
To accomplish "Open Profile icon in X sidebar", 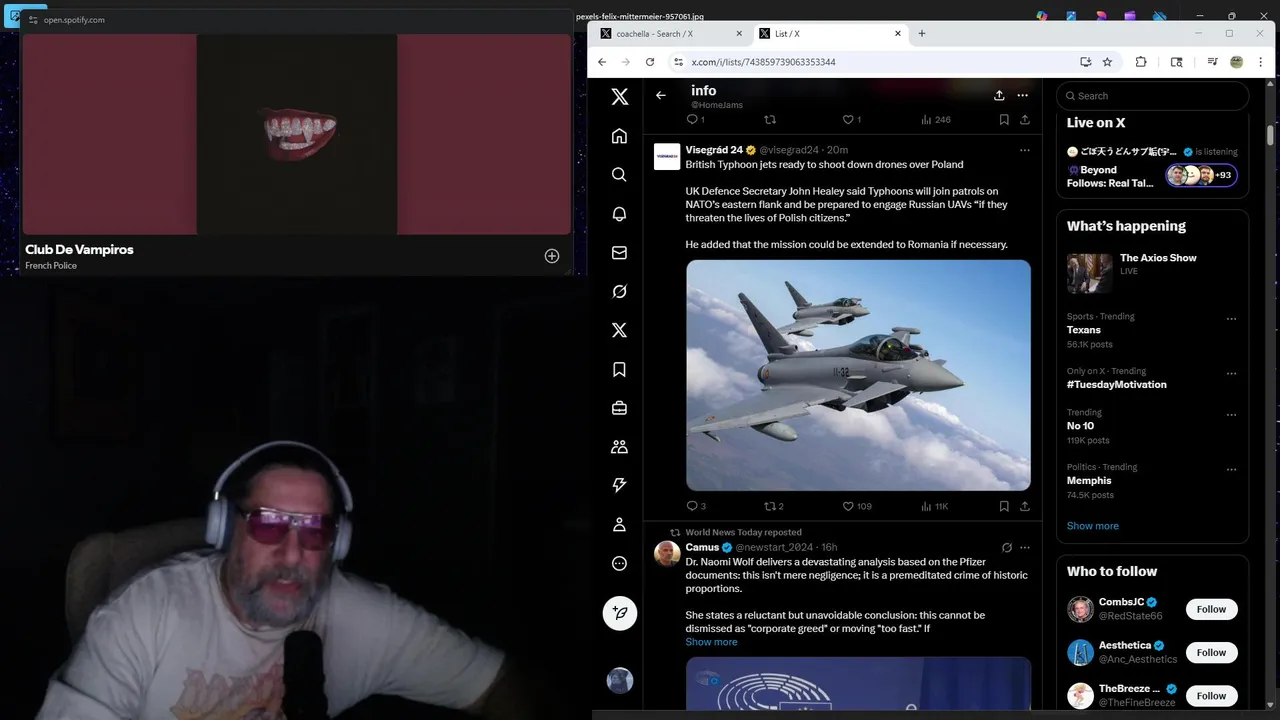I will point(619,524).
